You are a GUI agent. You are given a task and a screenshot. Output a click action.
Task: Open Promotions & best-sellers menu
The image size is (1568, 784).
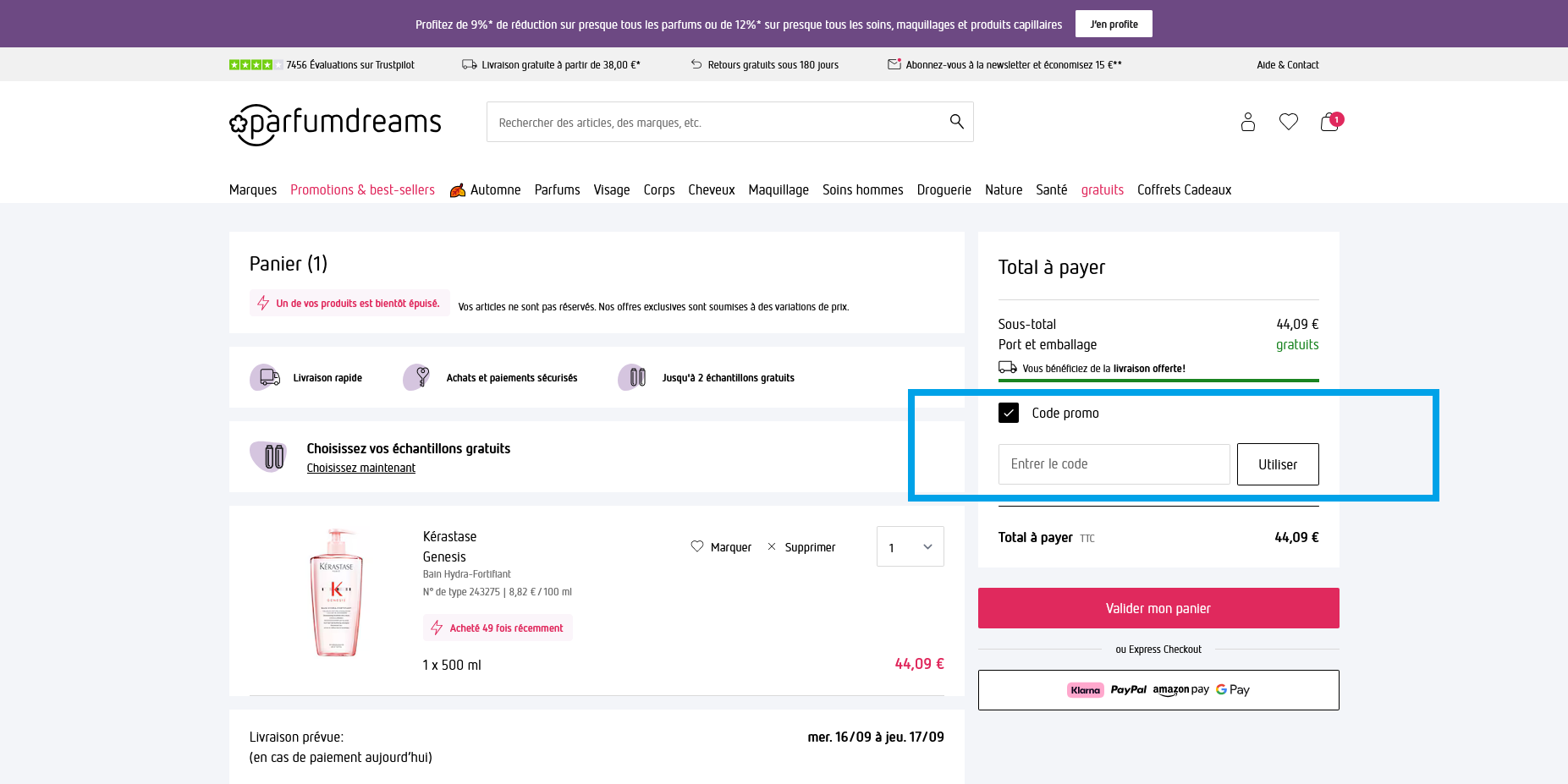[x=363, y=190]
